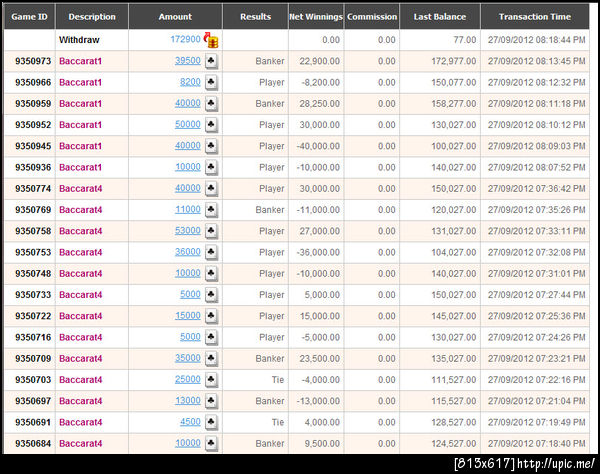This screenshot has height=474, width=600.
Task: Open card details icon for game 9350973
Action: click(212, 61)
